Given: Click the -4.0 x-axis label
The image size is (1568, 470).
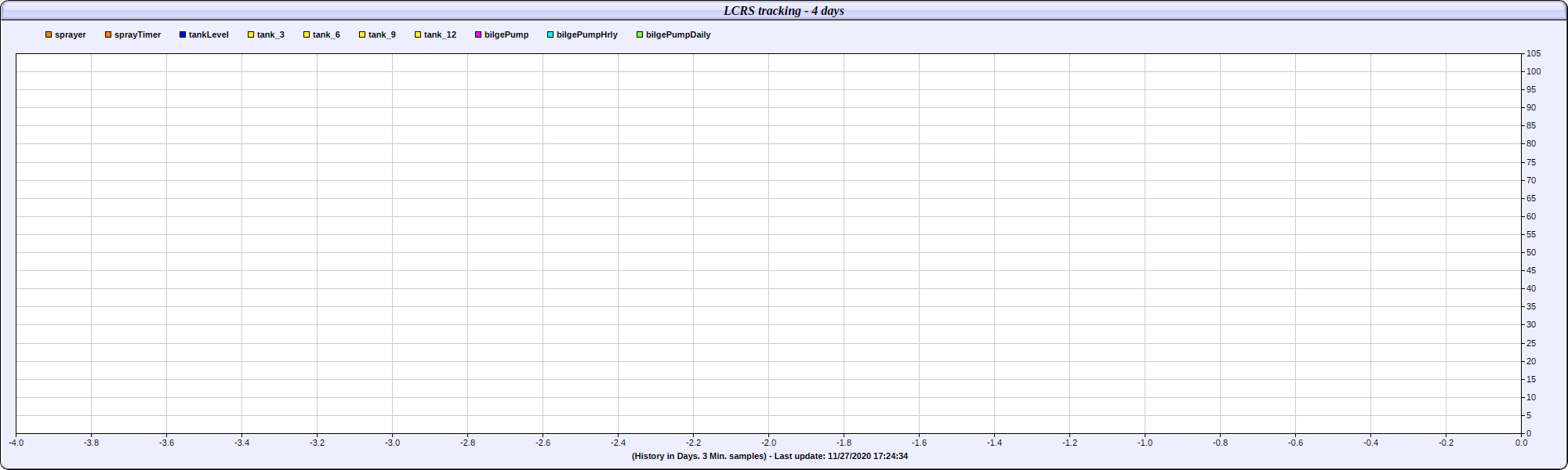Looking at the screenshot, I should (16, 443).
